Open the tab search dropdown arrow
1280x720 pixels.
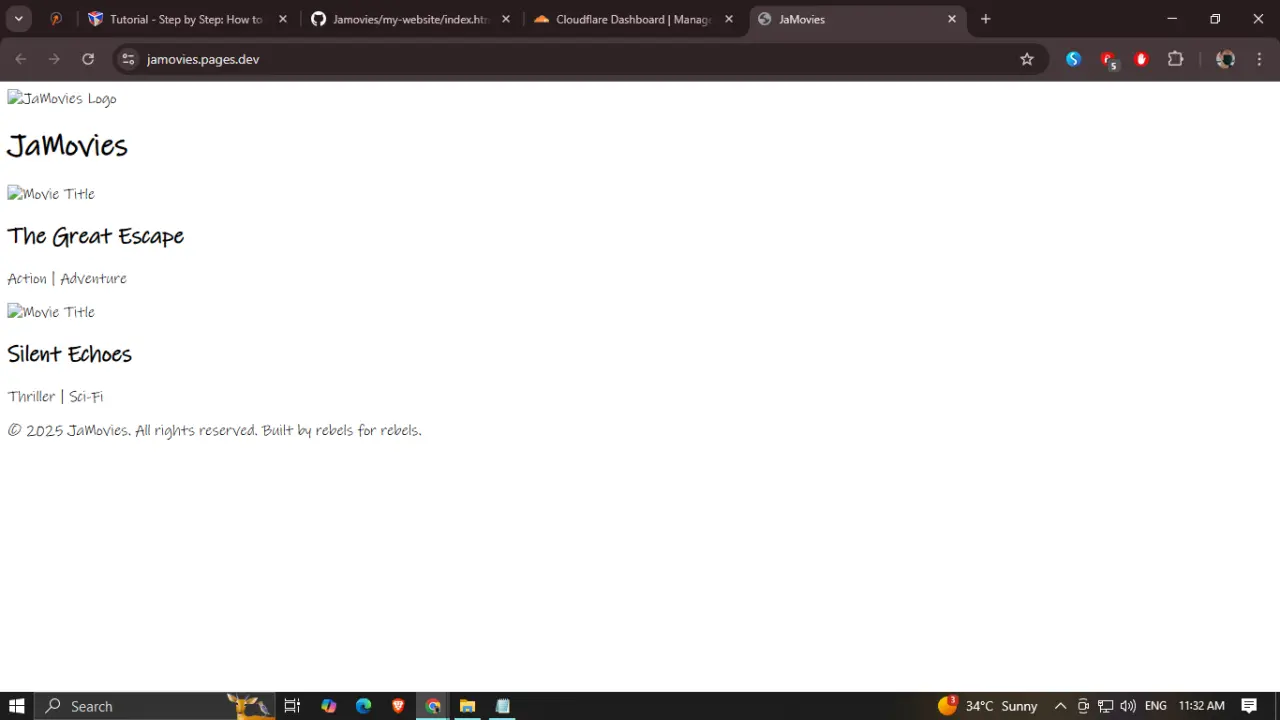click(18, 19)
